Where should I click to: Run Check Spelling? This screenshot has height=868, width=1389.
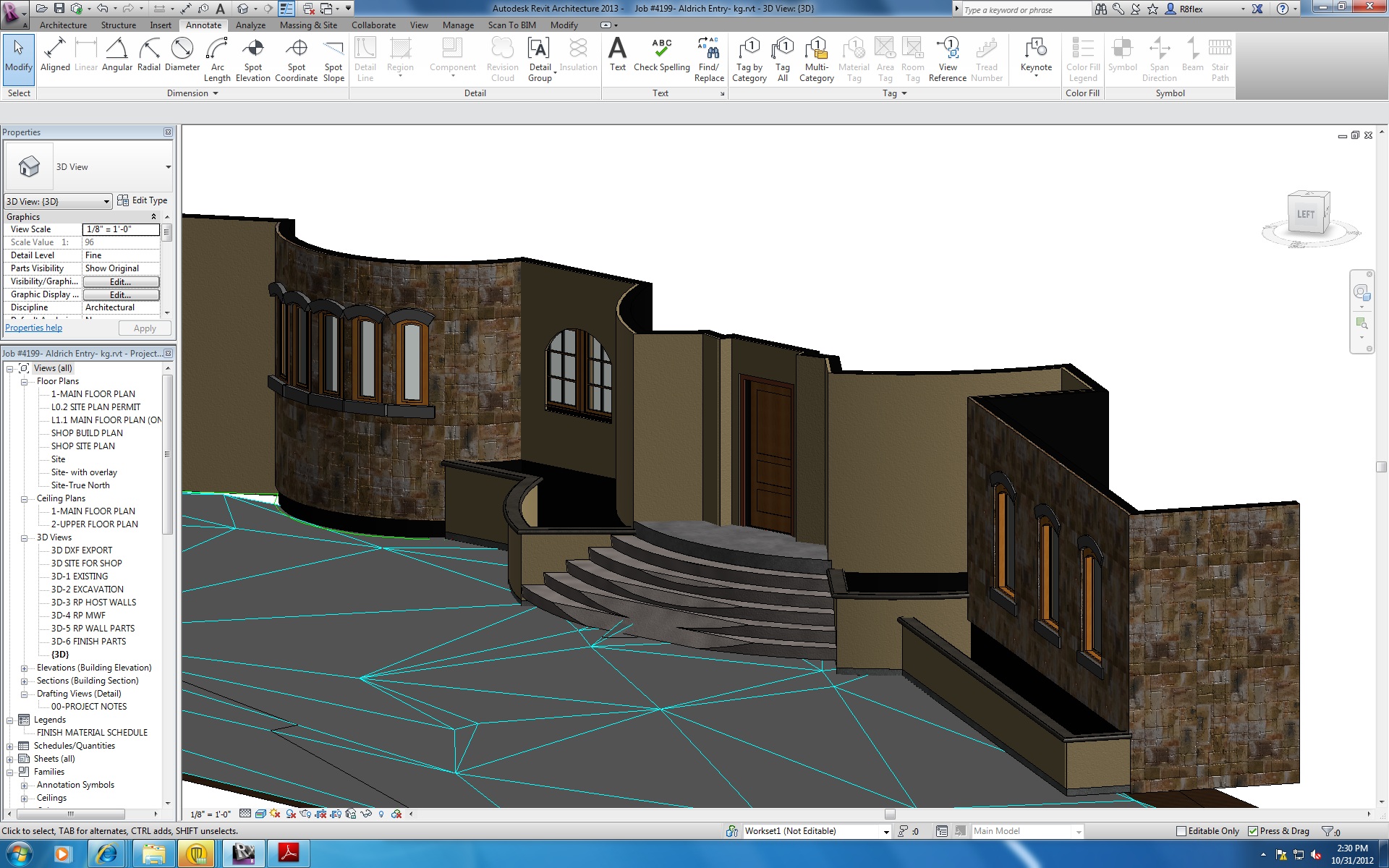click(661, 56)
